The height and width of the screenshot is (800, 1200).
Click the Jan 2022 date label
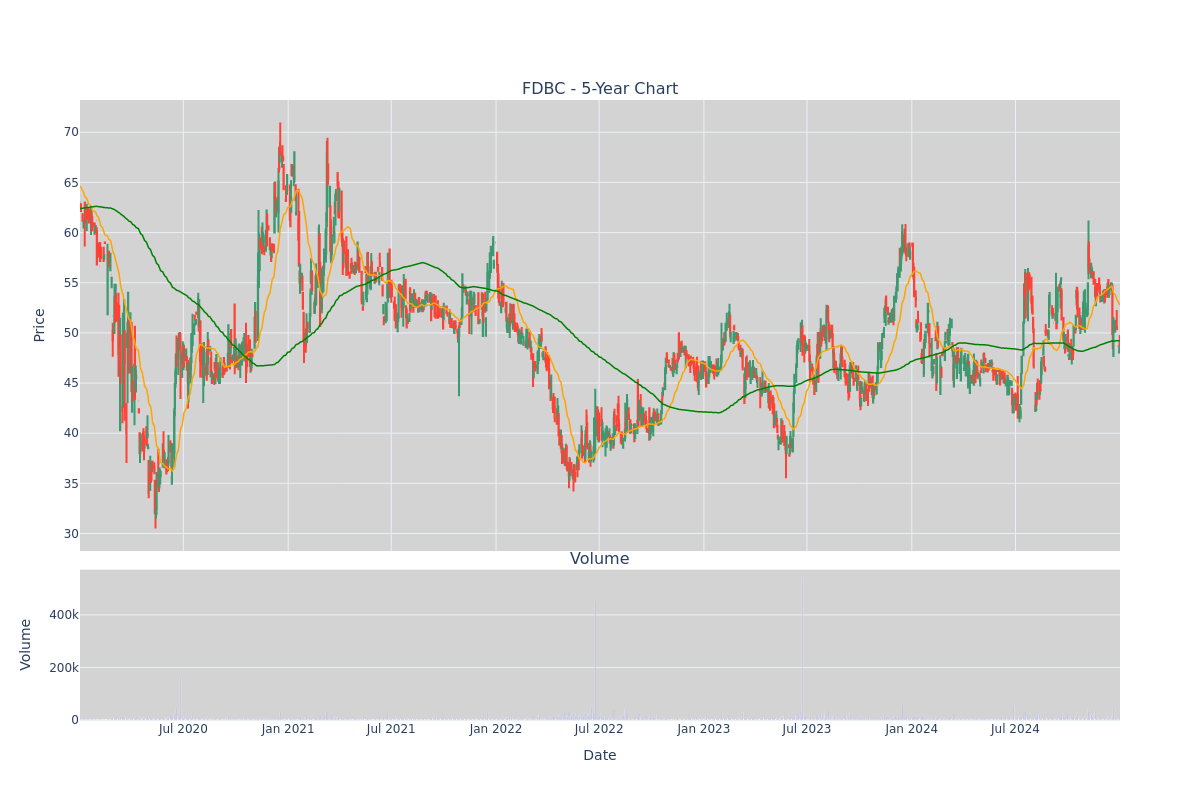[496, 729]
